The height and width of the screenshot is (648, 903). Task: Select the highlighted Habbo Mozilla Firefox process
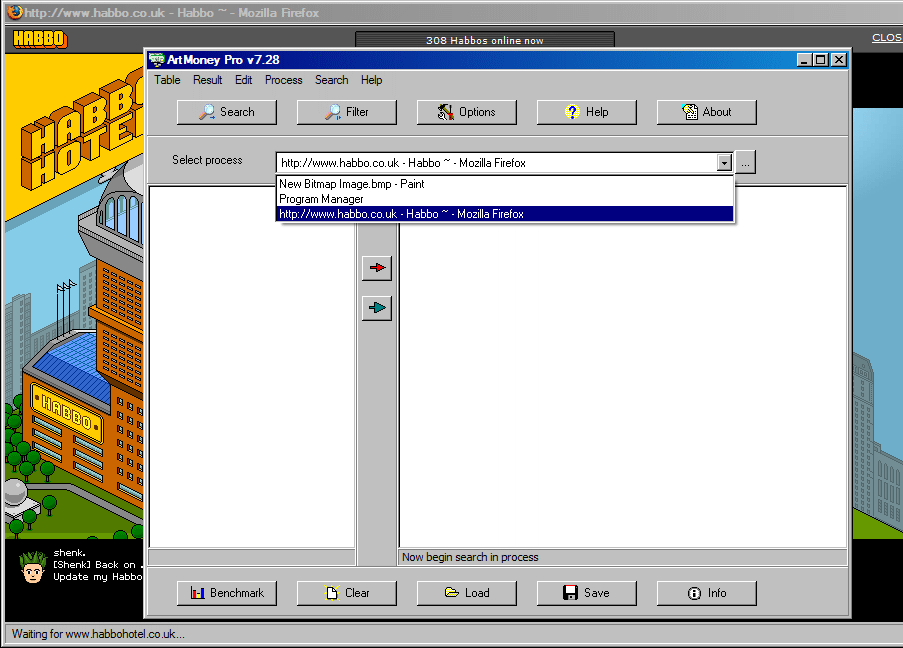pyautogui.click(x=505, y=214)
